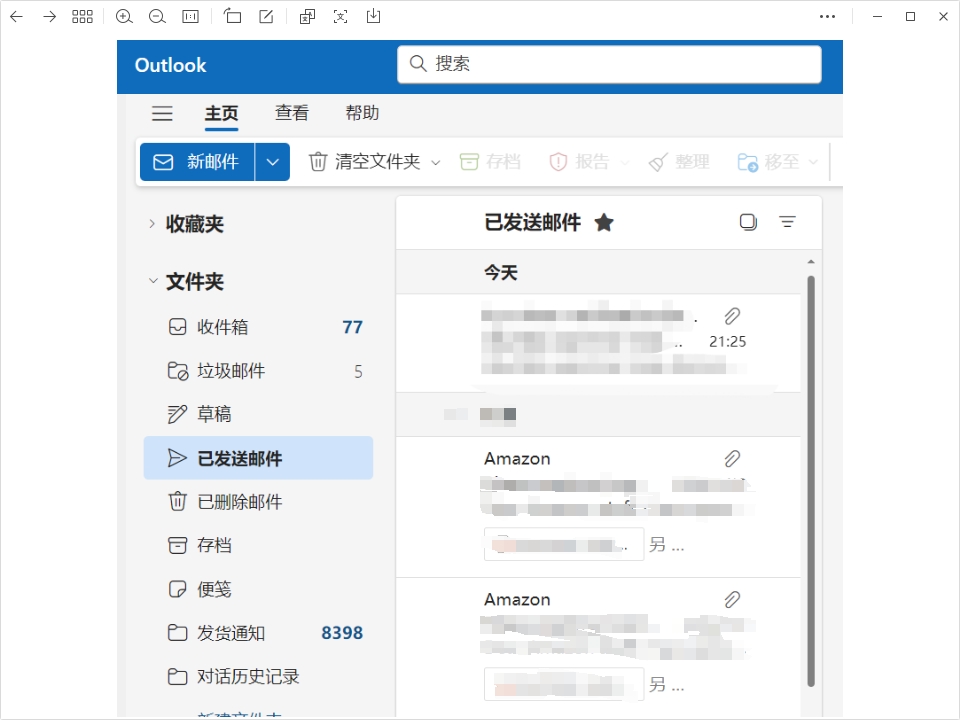Screen dimensions: 960x720
Task: Open the 对话历史记录 folder
Action: 258,677
